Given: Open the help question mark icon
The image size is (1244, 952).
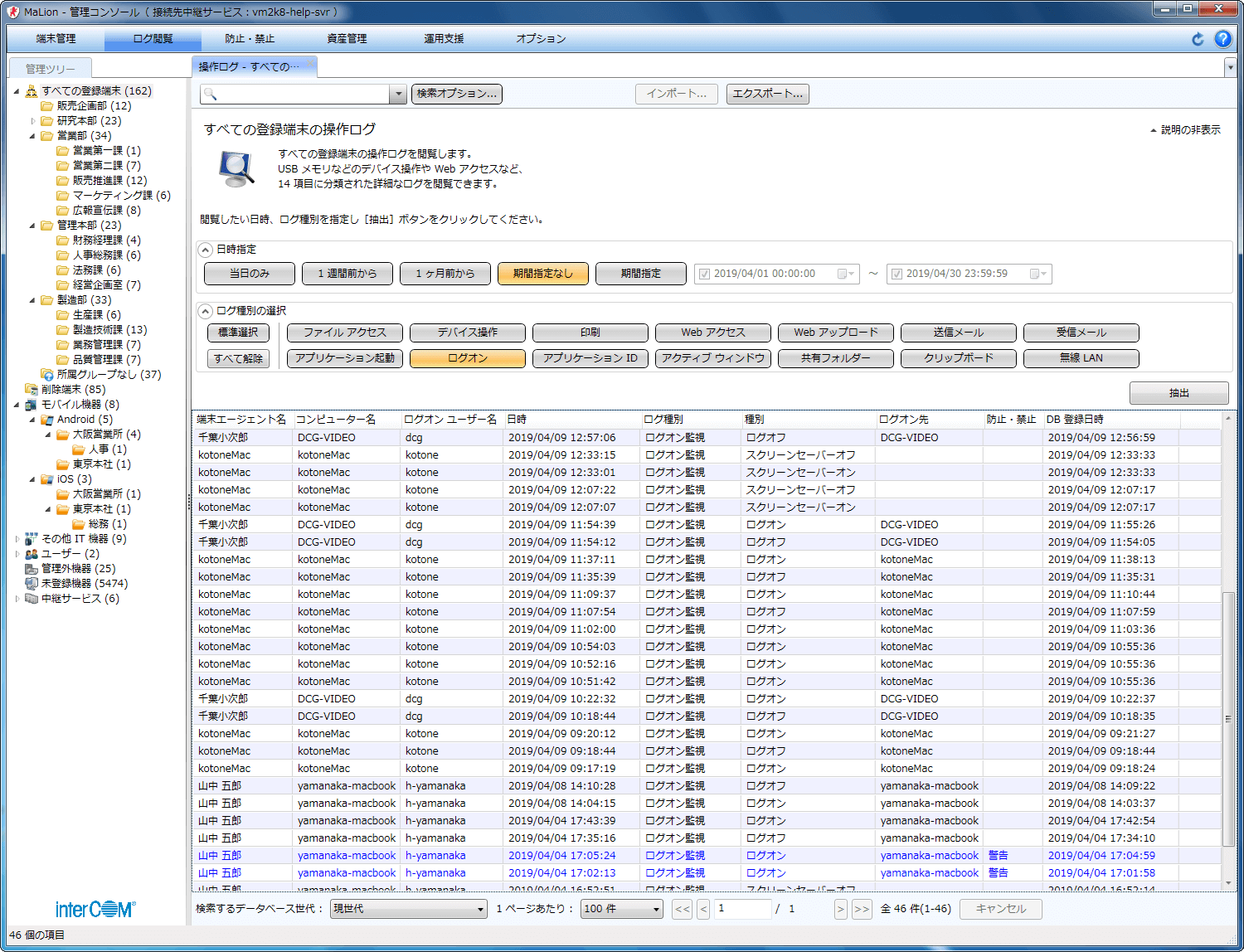Looking at the screenshot, I should pos(1222,39).
